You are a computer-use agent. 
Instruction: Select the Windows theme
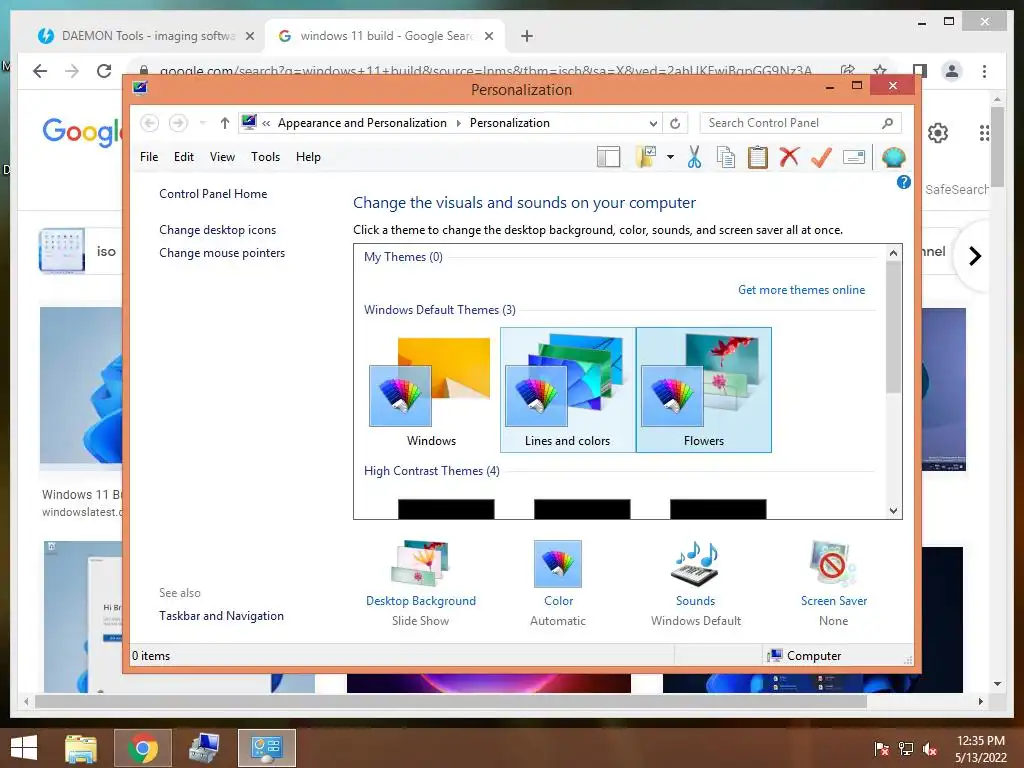pyautogui.click(x=431, y=390)
